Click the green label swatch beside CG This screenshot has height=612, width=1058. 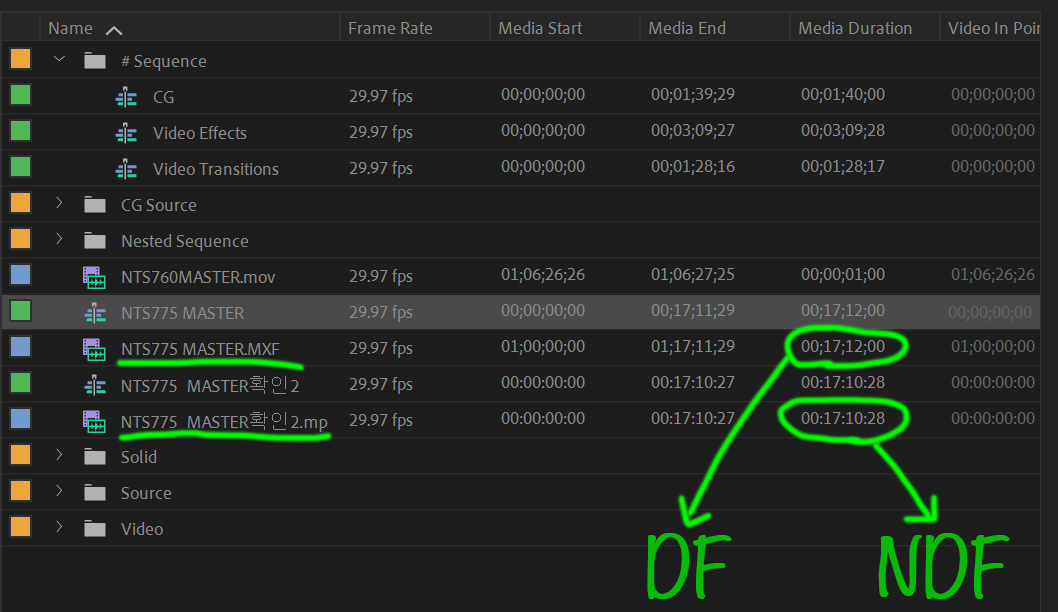coord(18,96)
